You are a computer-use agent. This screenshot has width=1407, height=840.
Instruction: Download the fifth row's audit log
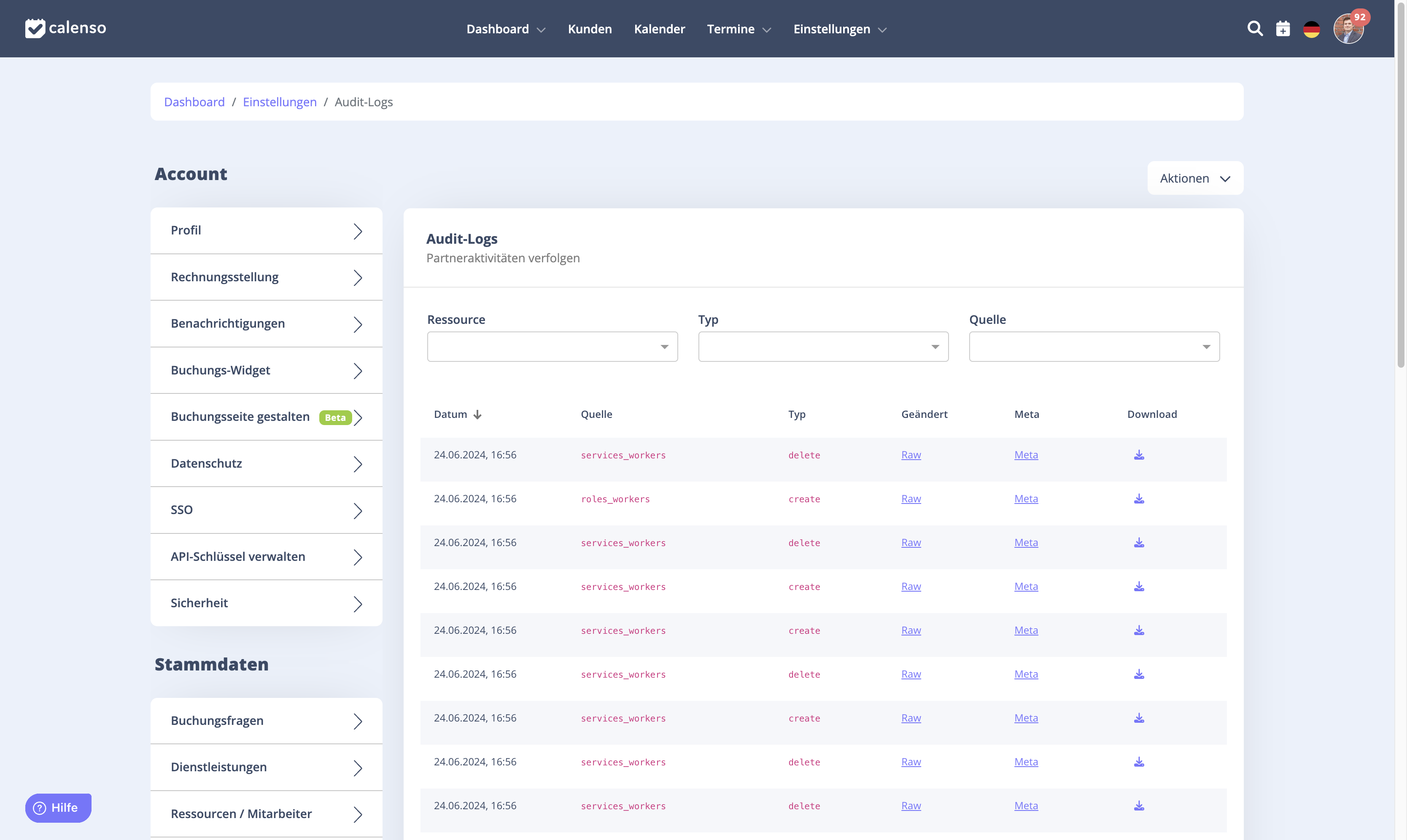(x=1139, y=630)
